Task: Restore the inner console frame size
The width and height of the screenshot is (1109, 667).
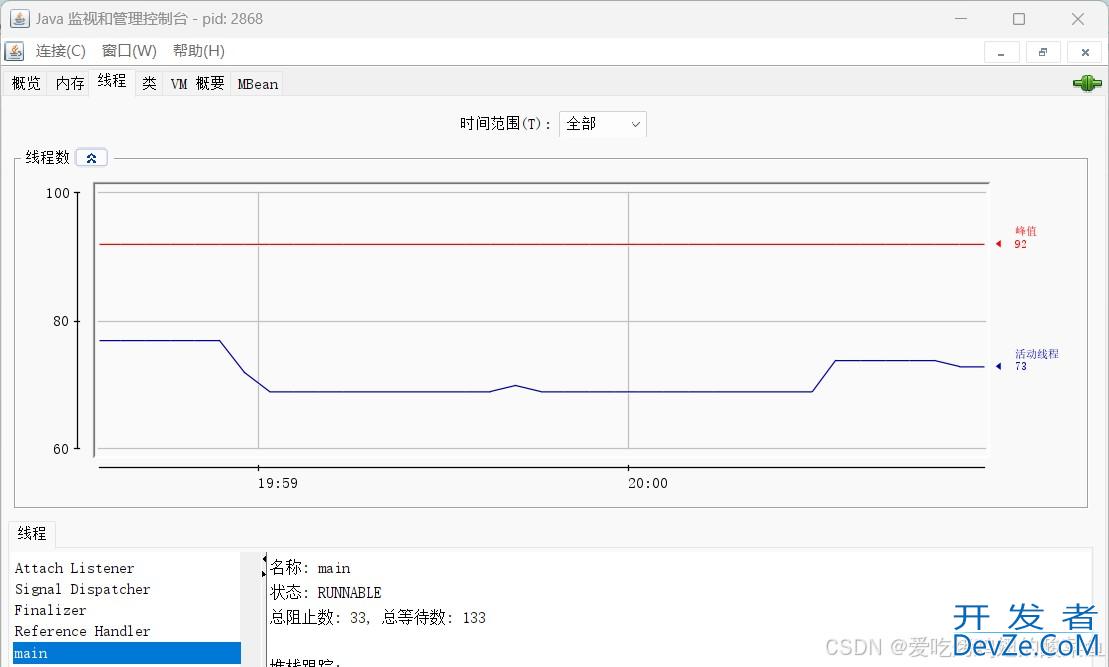Action: 1043,52
